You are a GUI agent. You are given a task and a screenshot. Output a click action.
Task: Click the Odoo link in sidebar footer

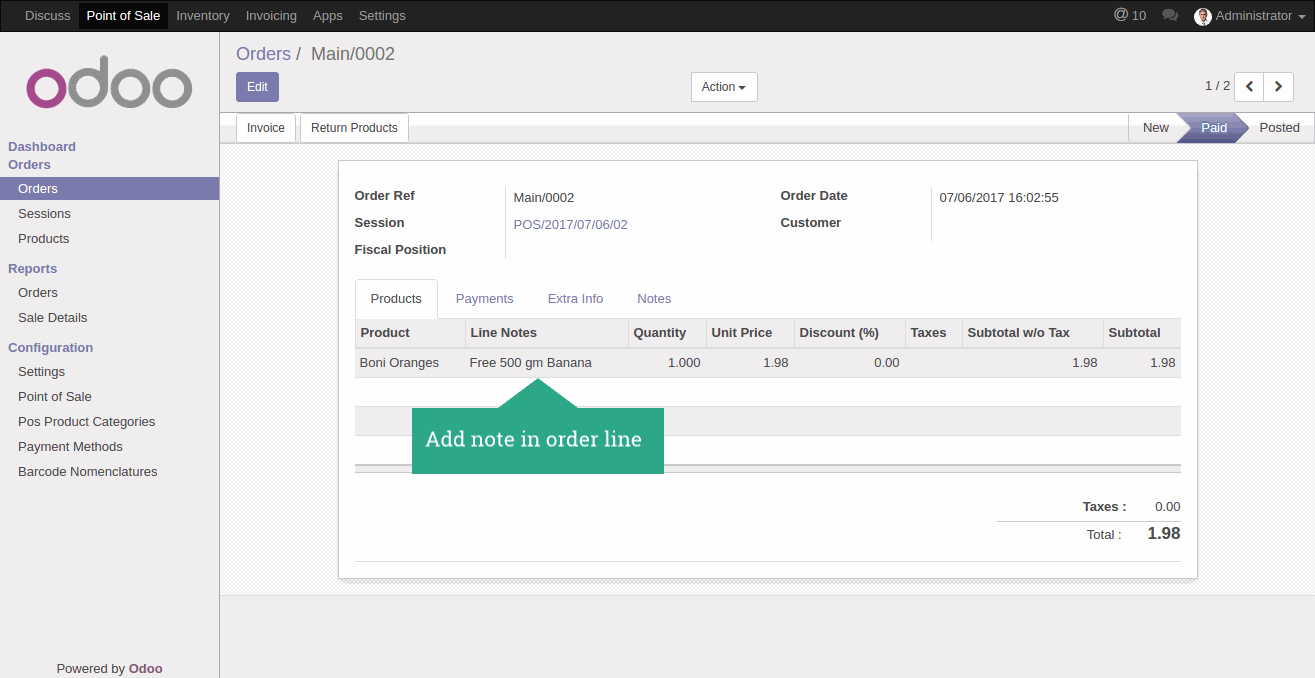(x=146, y=669)
